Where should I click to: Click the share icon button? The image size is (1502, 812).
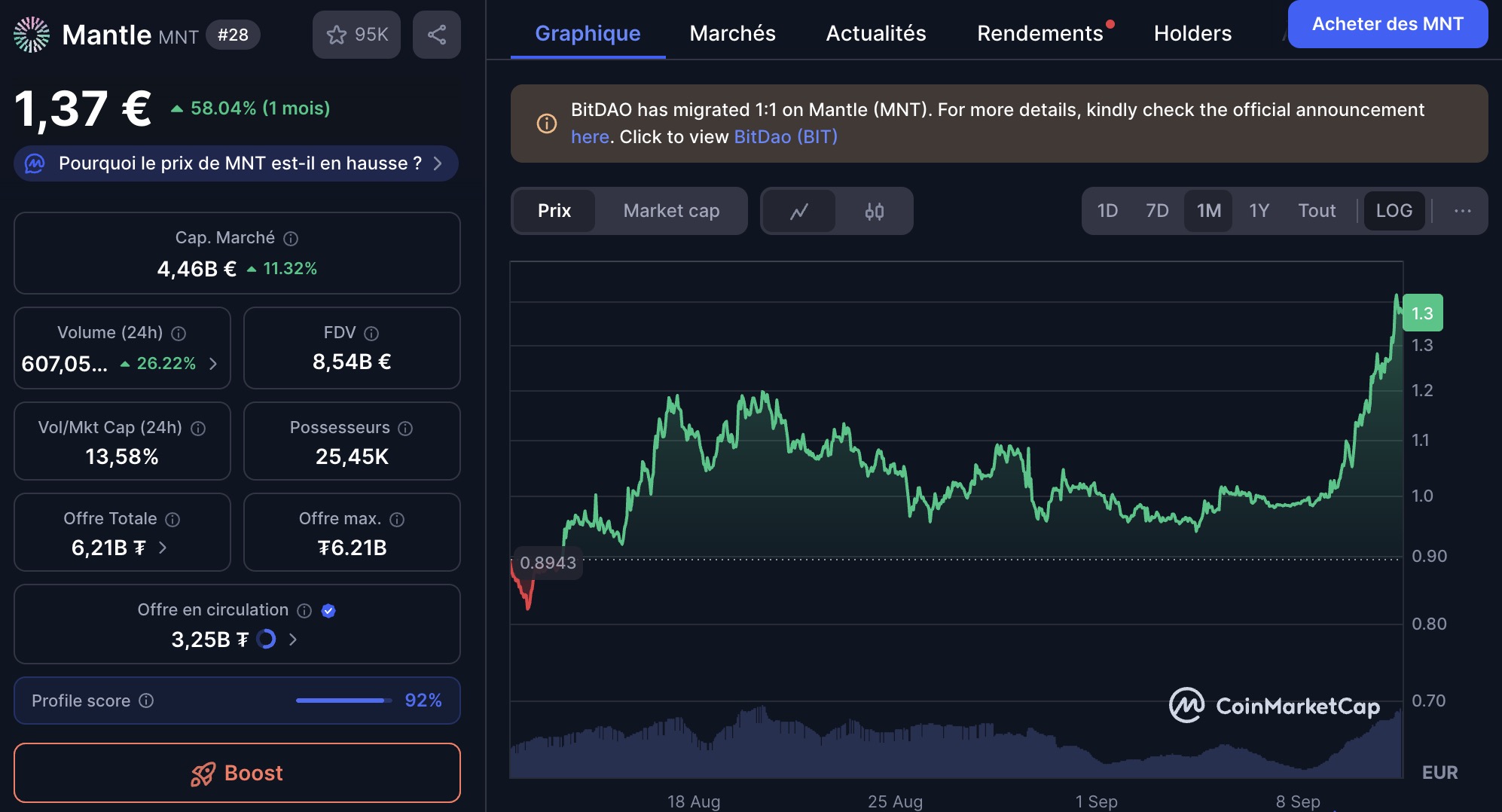437,35
